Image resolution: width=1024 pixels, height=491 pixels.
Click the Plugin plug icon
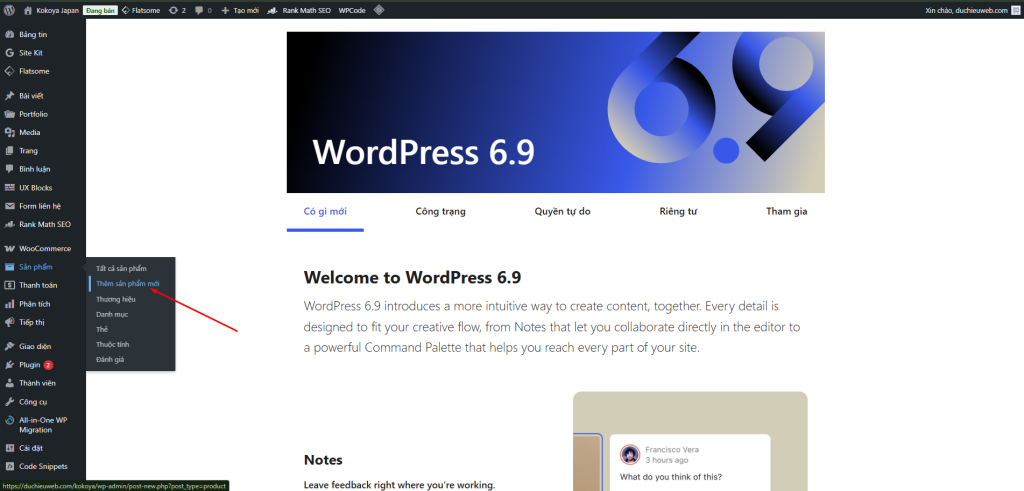(9, 365)
